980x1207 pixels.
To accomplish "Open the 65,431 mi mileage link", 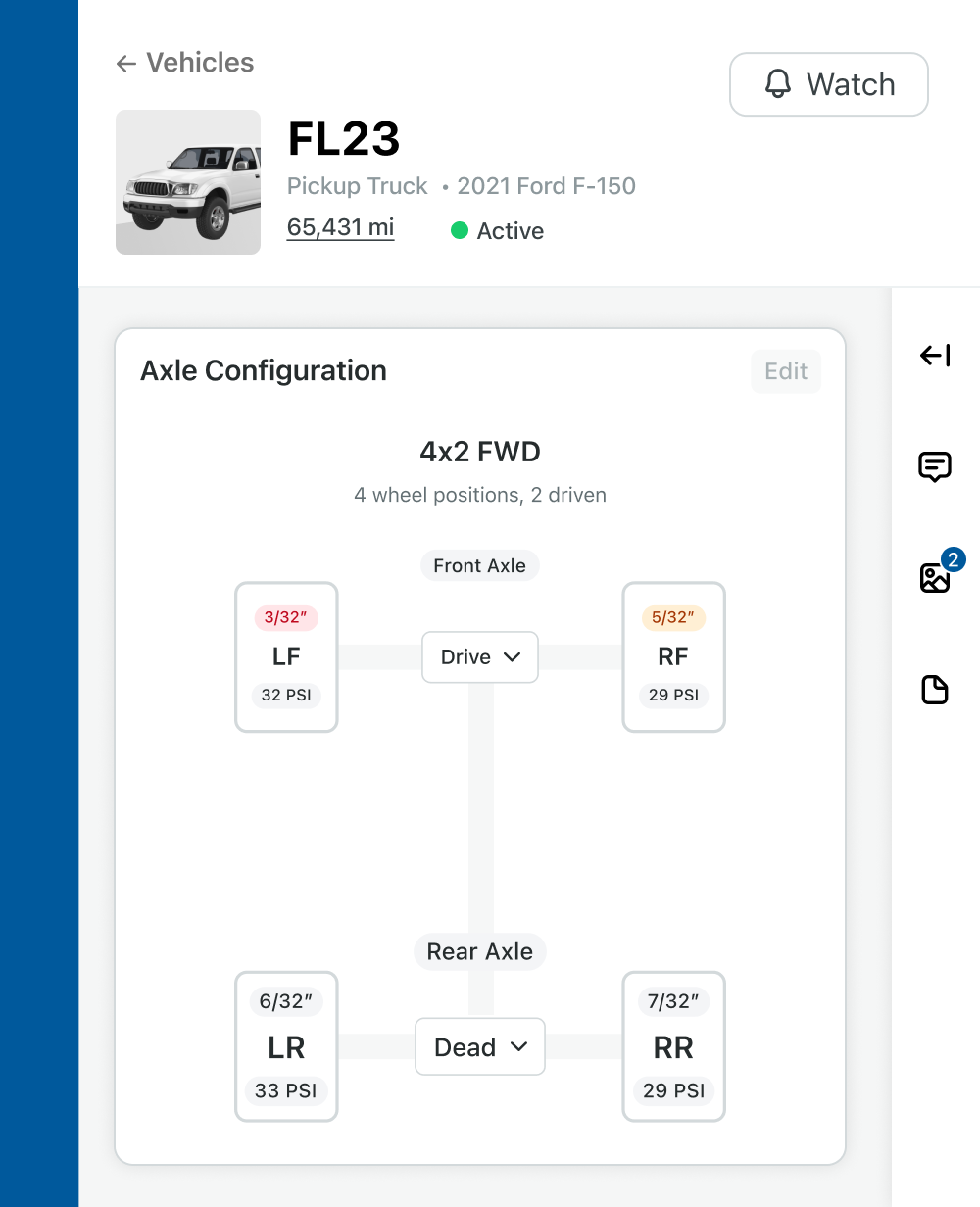I will [339, 226].
